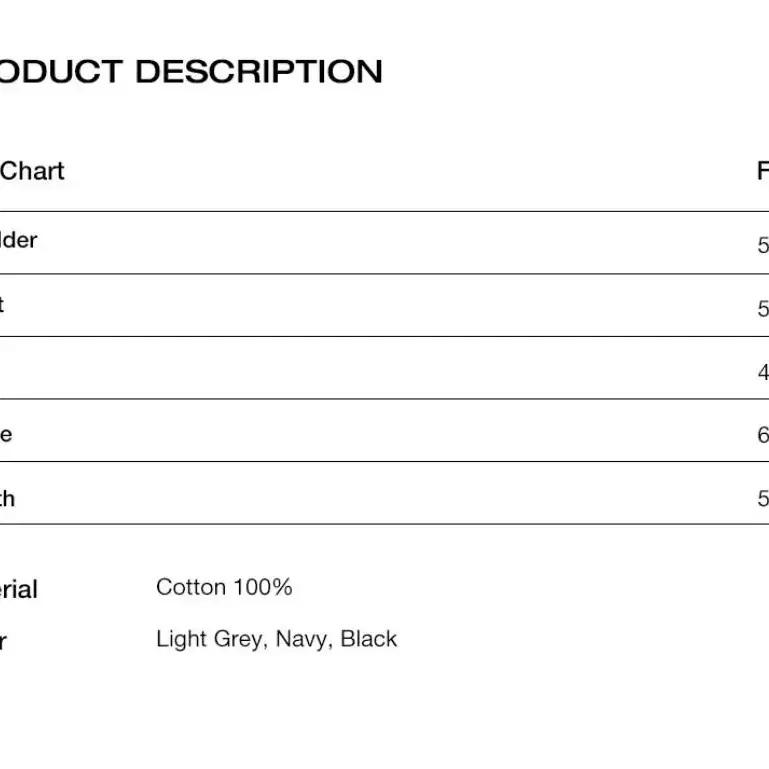Viewport: 769px width, 769px height.
Task: Click the Black color name
Action: 368,639
